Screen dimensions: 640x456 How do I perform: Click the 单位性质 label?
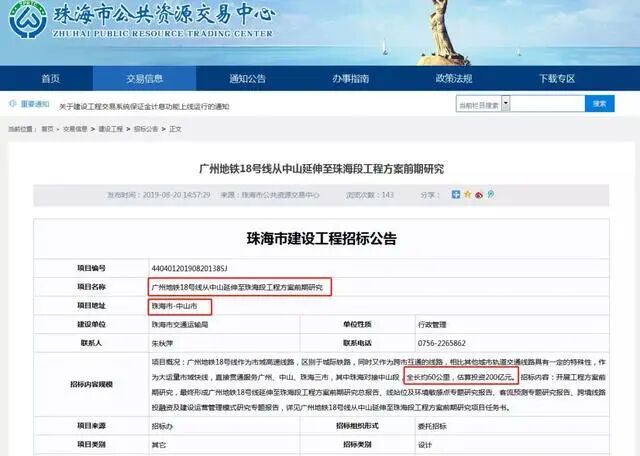(357, 324)
